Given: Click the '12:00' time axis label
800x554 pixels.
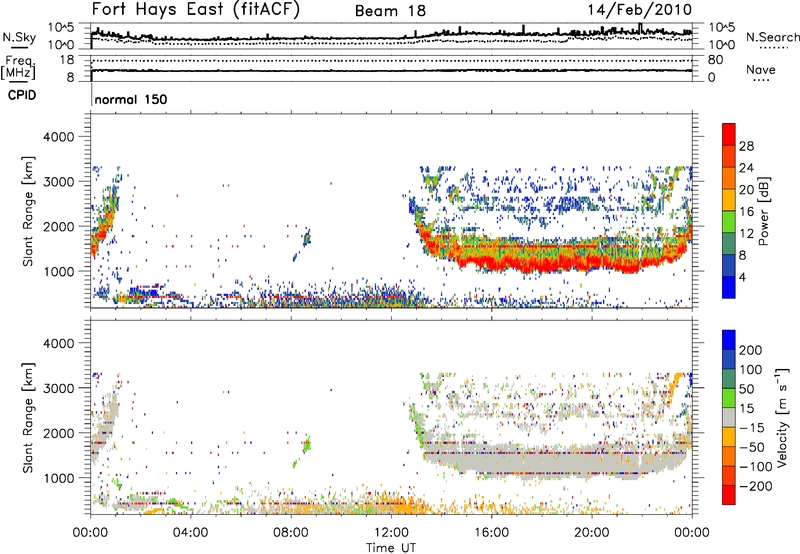Looking at the screenshot, I should [x=391, y=533].
